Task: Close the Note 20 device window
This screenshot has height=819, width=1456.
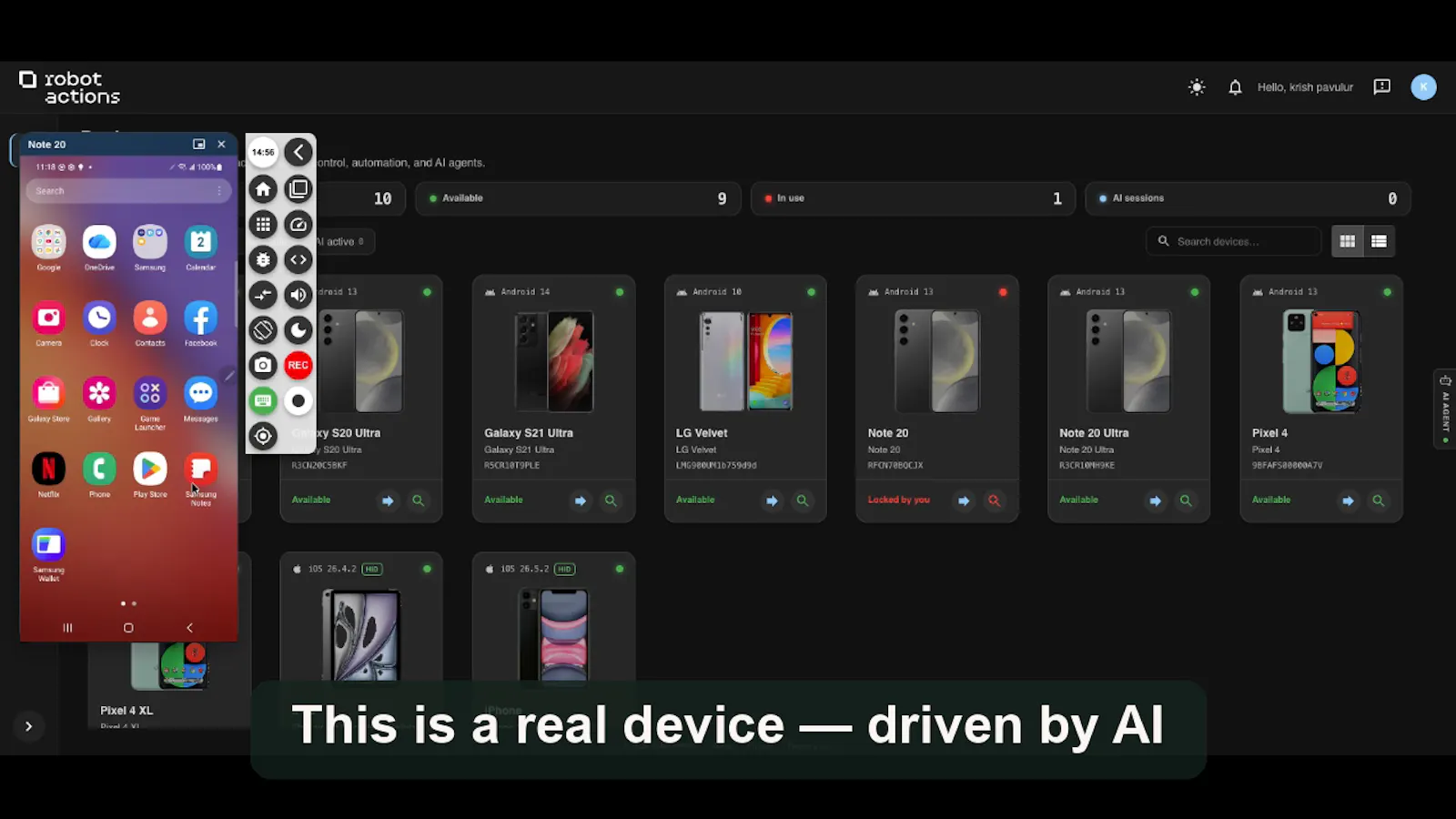Action: coord(221,144)
